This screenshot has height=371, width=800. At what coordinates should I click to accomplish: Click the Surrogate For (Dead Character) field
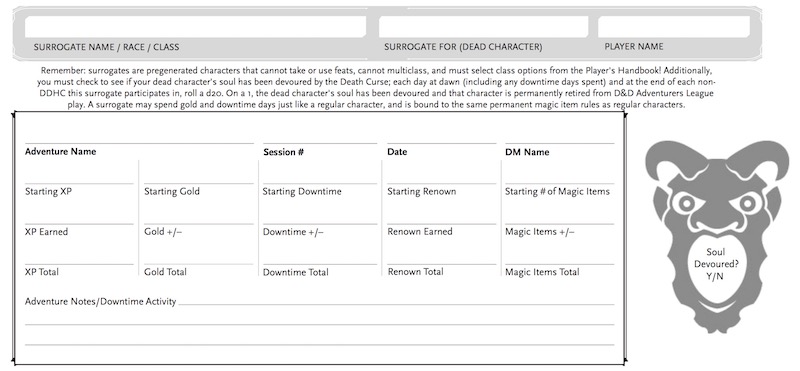tap(483, 27)
